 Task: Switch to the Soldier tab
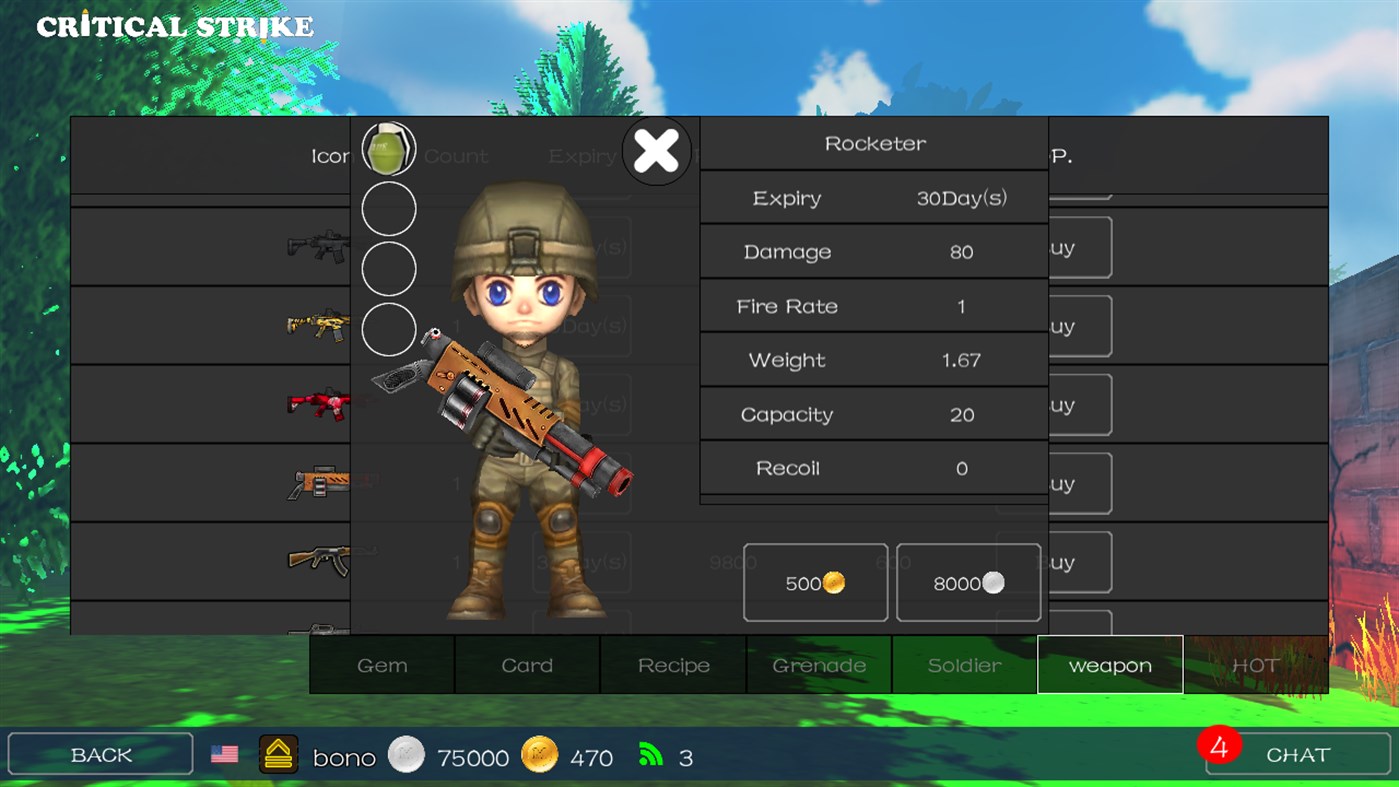point(964,664)
